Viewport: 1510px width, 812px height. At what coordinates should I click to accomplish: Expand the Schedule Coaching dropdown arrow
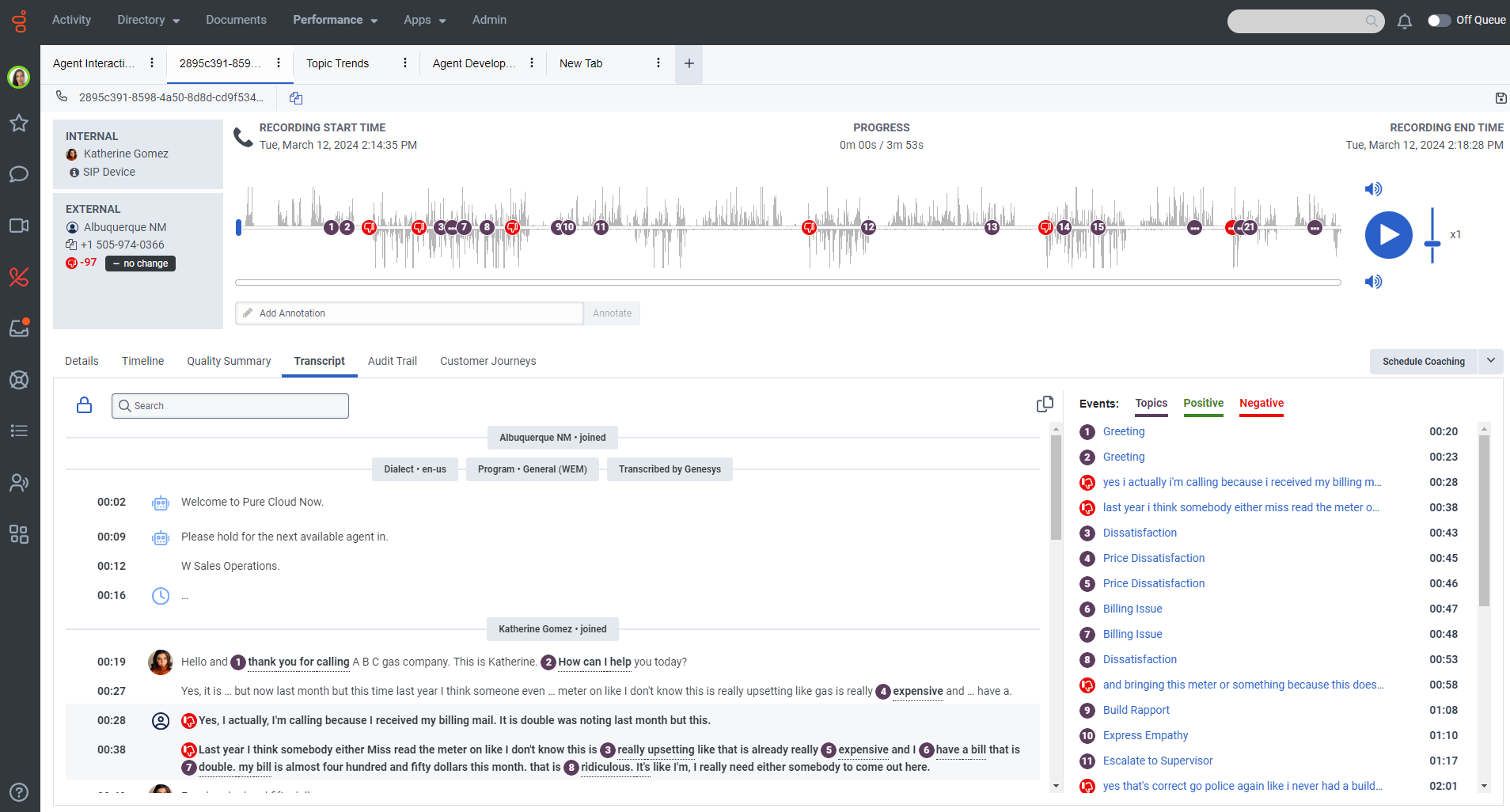pos(1491,361)
